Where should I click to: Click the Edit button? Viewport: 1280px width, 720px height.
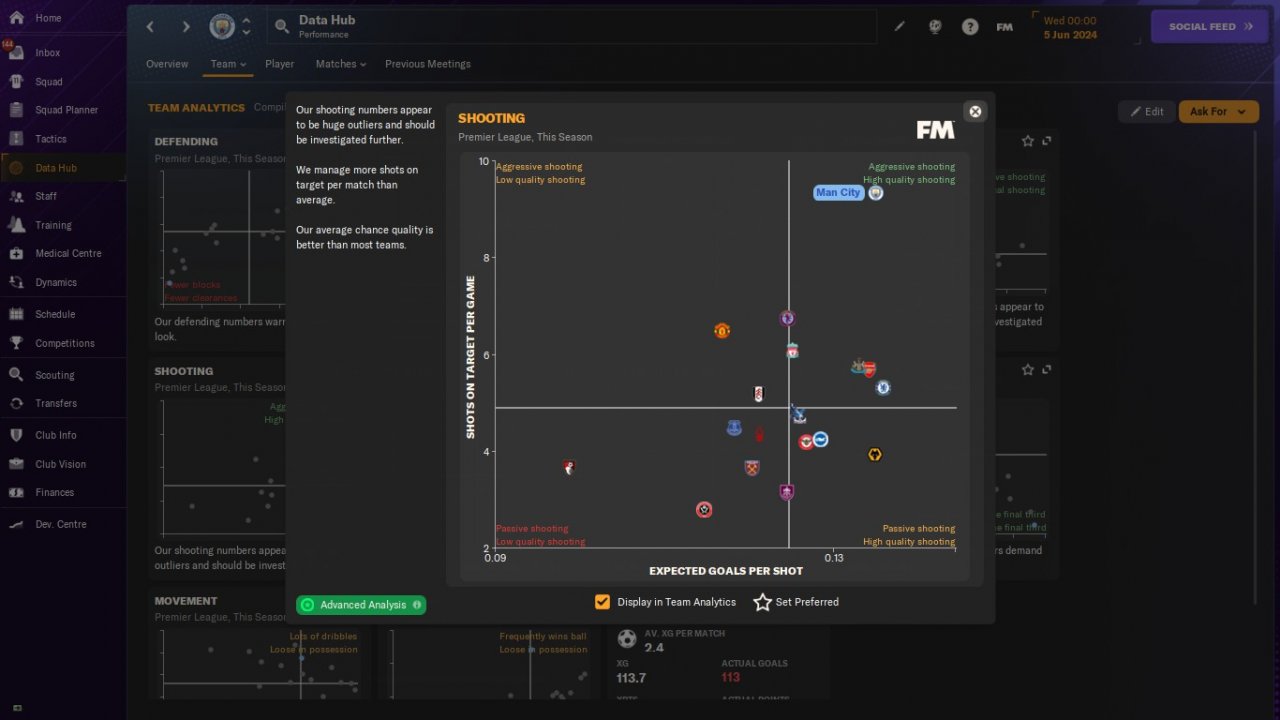coord(1147,112)
